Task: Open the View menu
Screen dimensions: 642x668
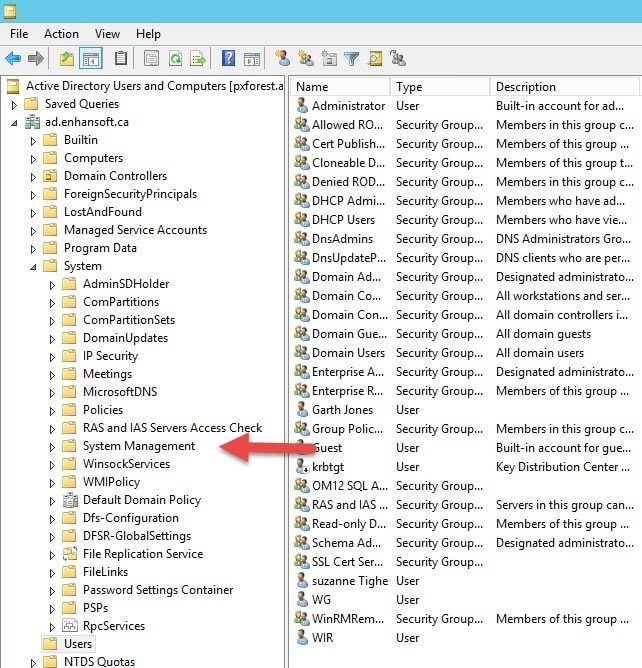Action: (107, 34)
